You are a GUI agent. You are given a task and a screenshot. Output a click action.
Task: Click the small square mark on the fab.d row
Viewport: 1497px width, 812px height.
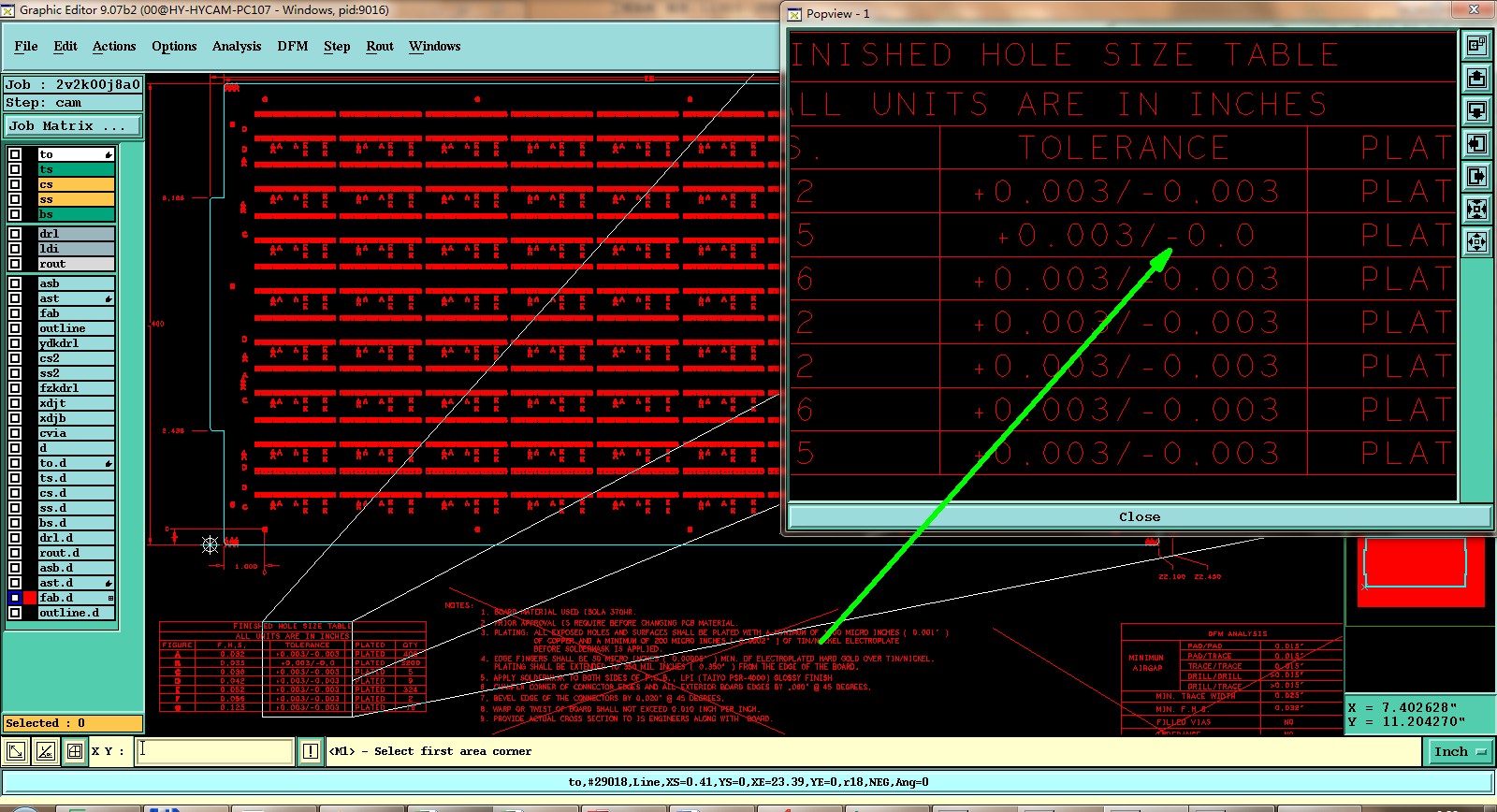tap(110, 598)
